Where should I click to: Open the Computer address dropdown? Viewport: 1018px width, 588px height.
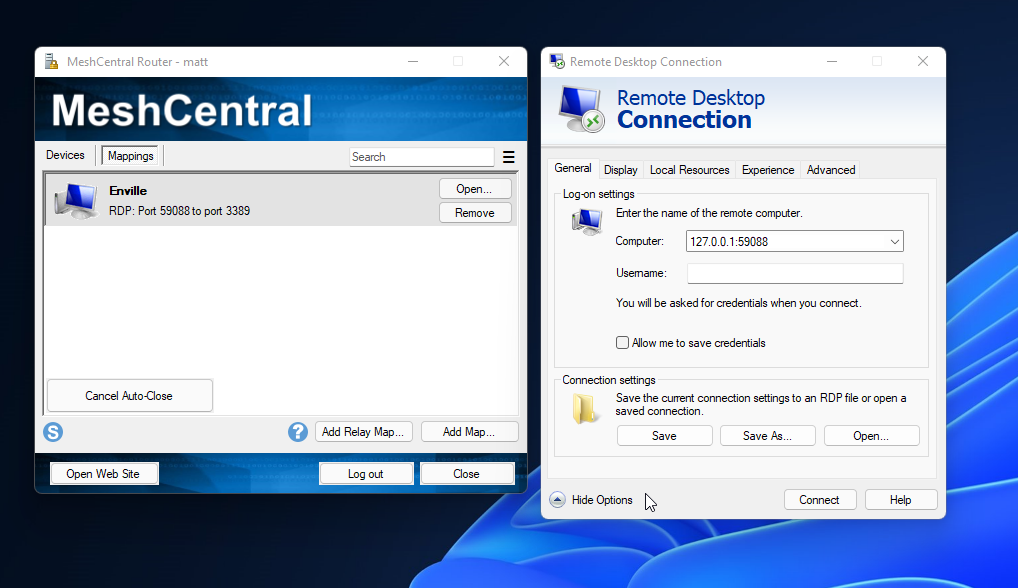click(895, 241)
